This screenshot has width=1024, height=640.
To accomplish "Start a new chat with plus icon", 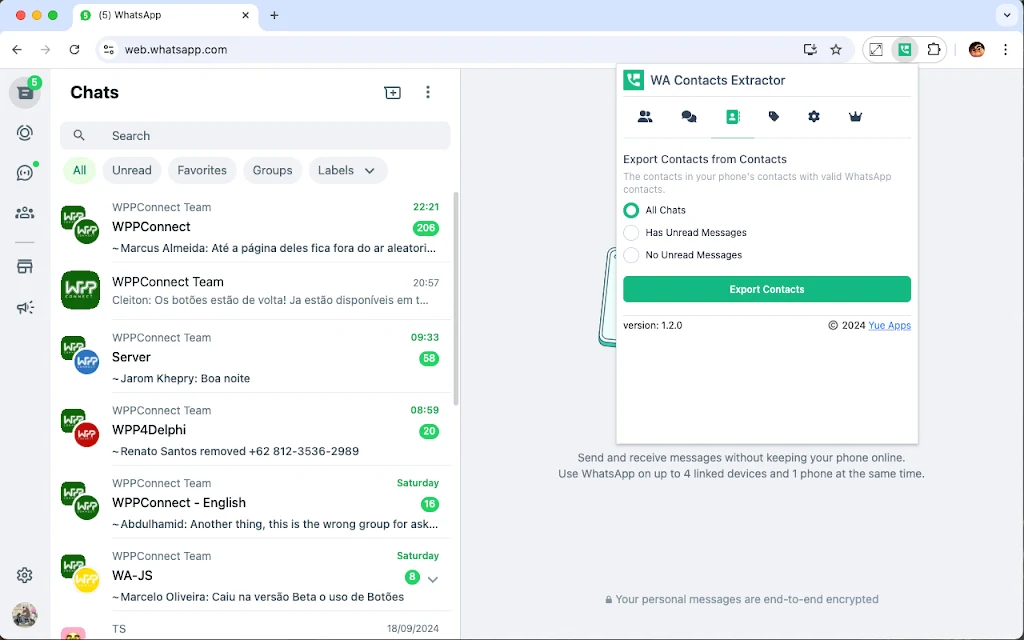I will [x=392, y=92].
